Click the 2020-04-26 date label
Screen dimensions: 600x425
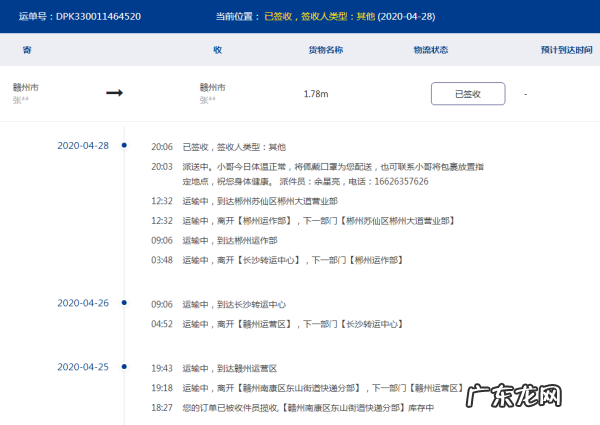click(x=83, y=304)
